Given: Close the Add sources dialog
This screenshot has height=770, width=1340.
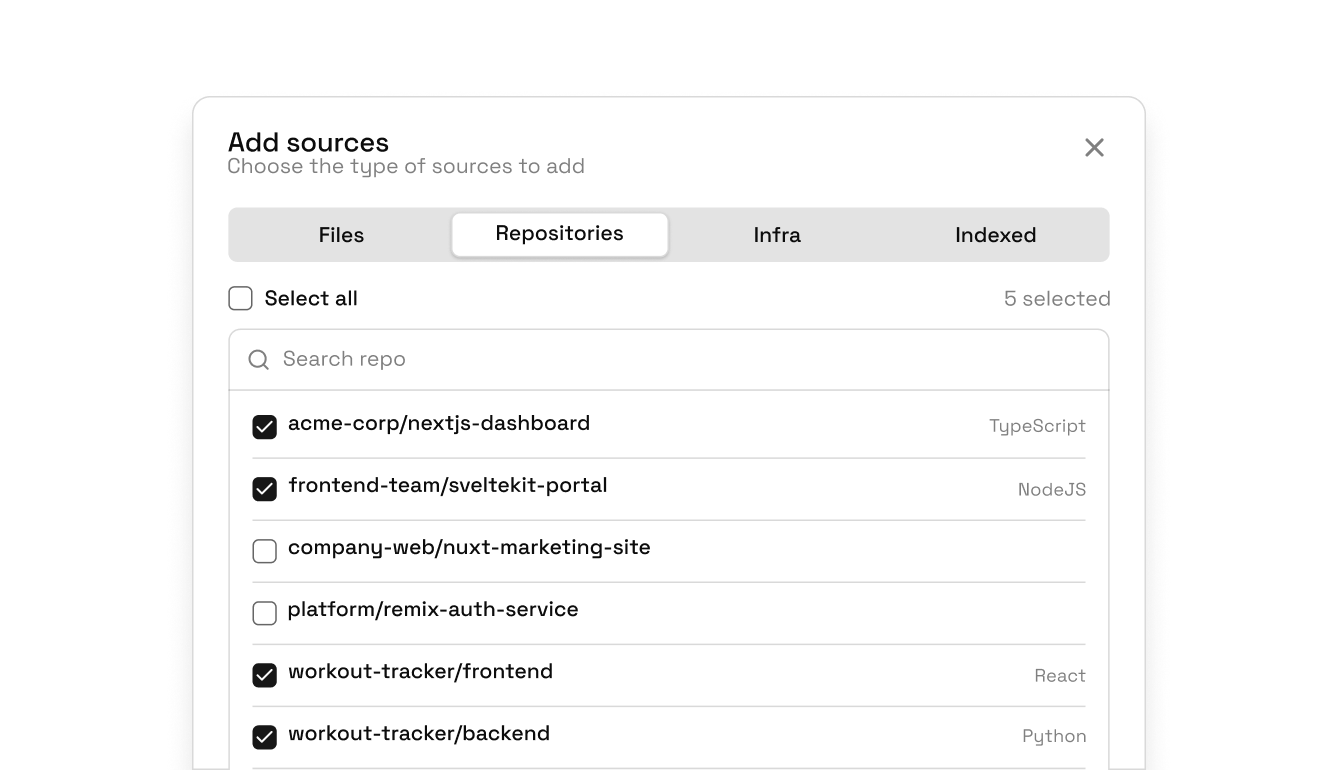Looking at the screenshot, I should tap(1094, 148).
